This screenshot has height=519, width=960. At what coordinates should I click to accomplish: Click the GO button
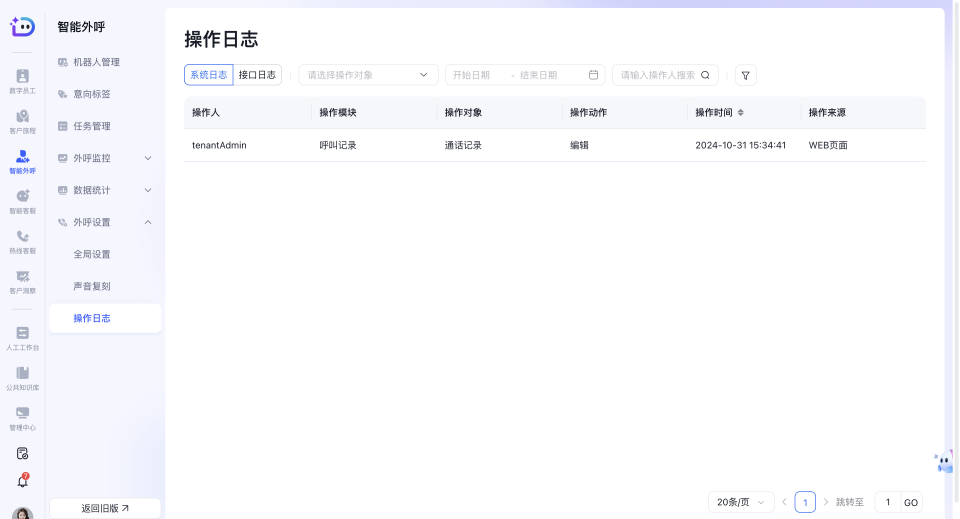point(911,502)
